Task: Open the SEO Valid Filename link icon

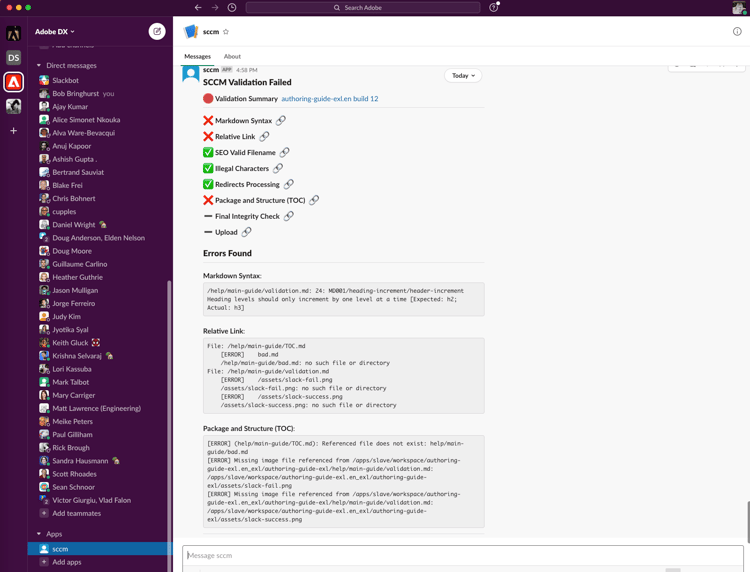Action: click(x=284, y=153)
